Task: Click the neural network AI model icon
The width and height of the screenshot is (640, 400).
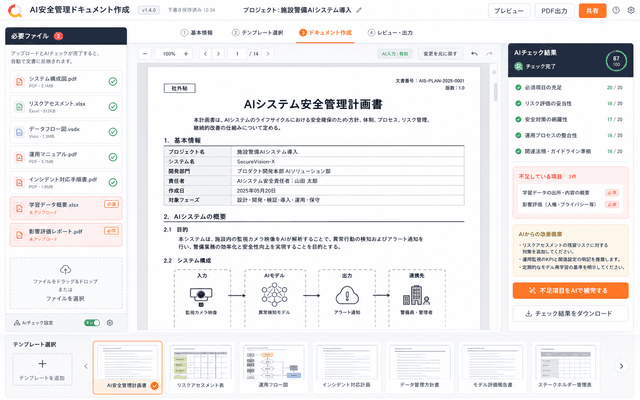Action: point(274,295)
